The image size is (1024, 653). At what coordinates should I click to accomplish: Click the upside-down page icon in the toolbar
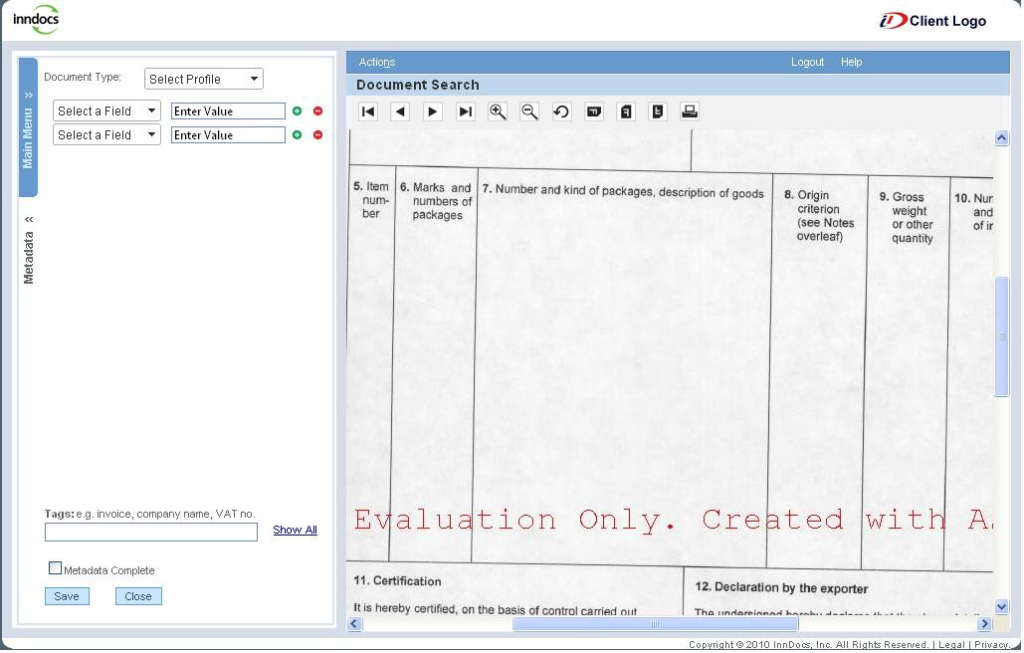click(658, 112)
